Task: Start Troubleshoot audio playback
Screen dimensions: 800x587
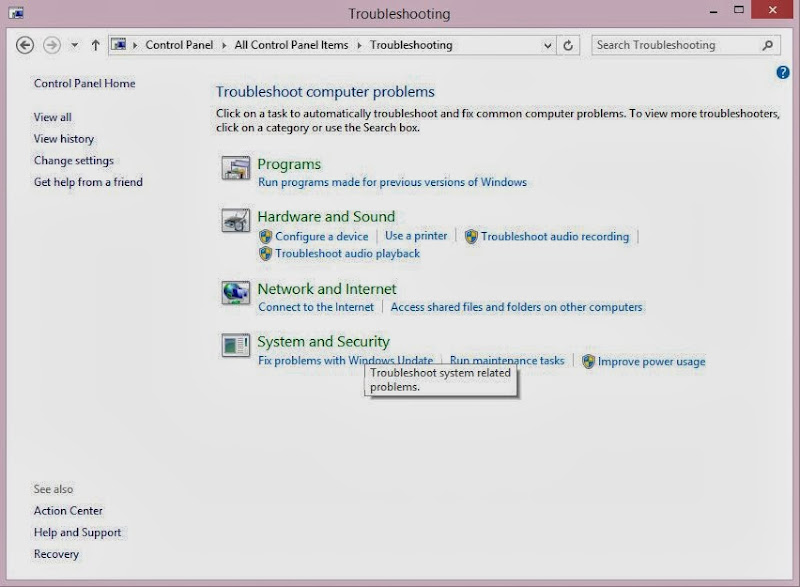Action: (347, 253)
